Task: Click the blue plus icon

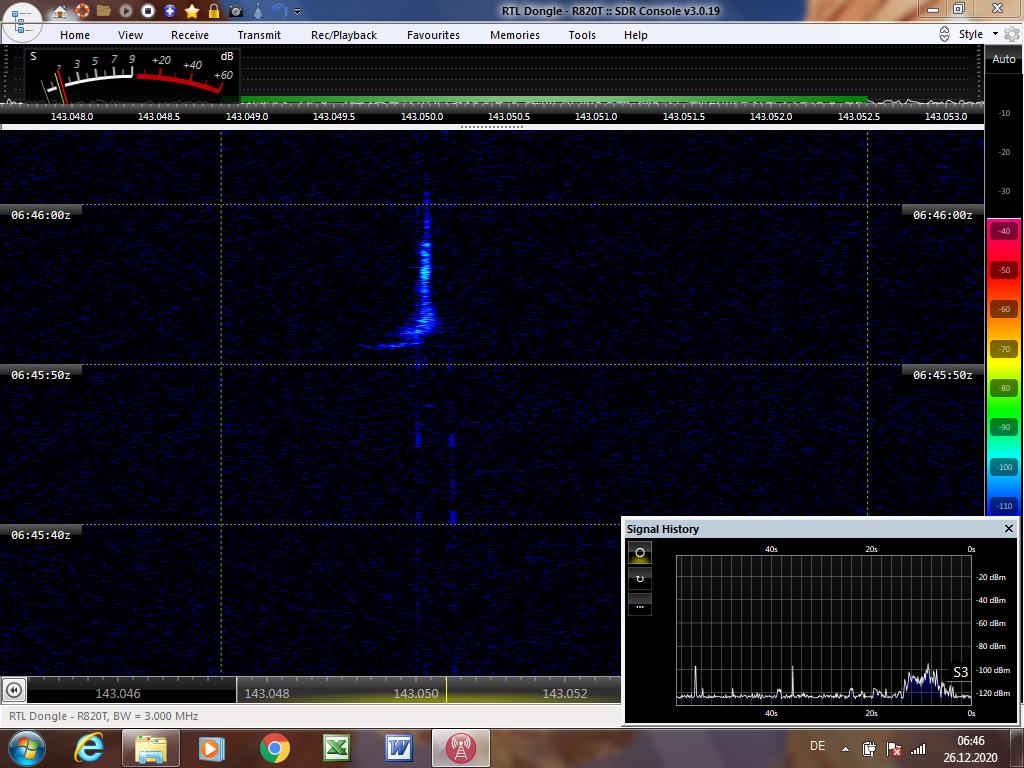Action: 170,11
